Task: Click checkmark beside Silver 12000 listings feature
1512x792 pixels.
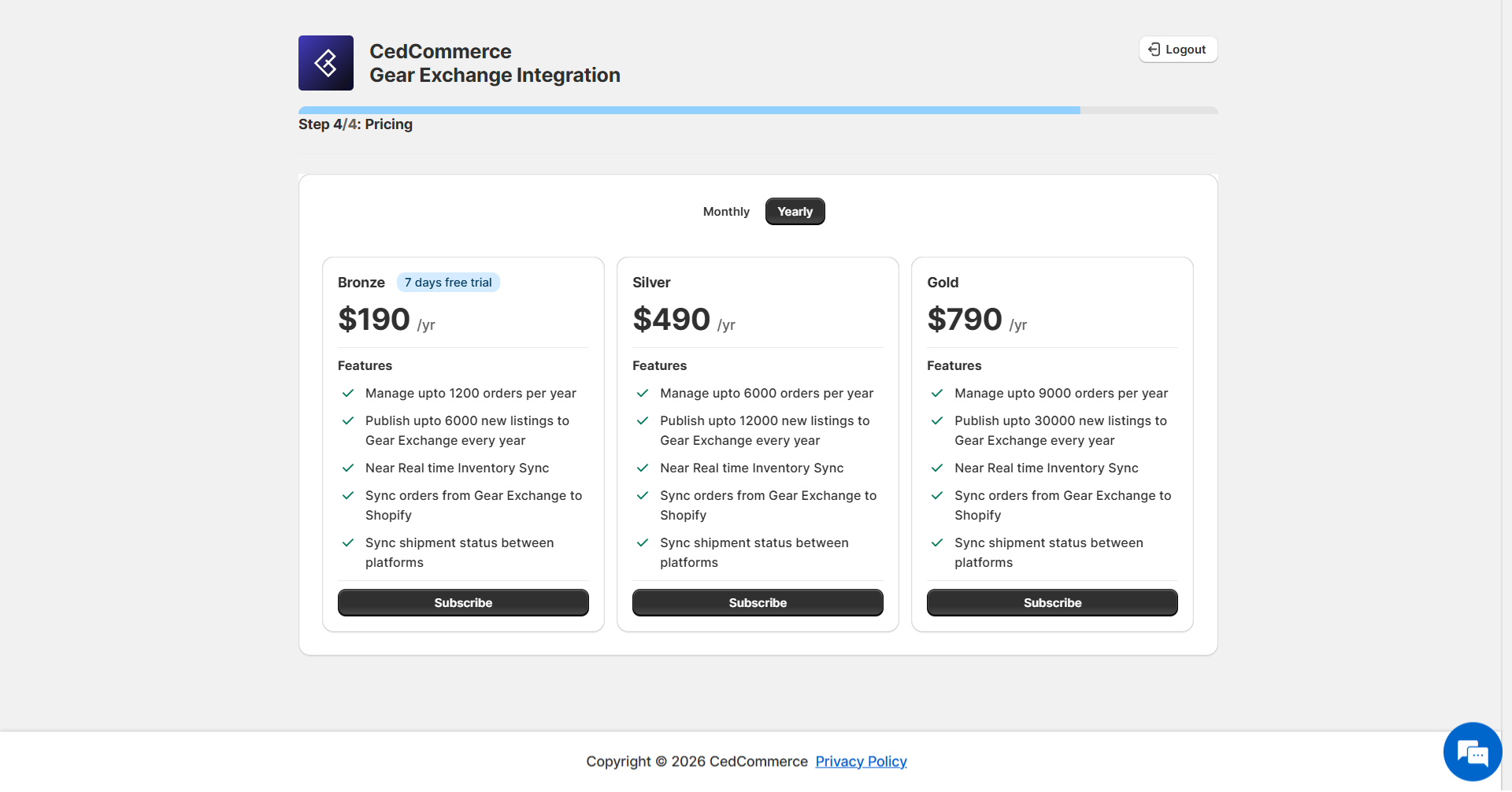Action: pos(643,420)
